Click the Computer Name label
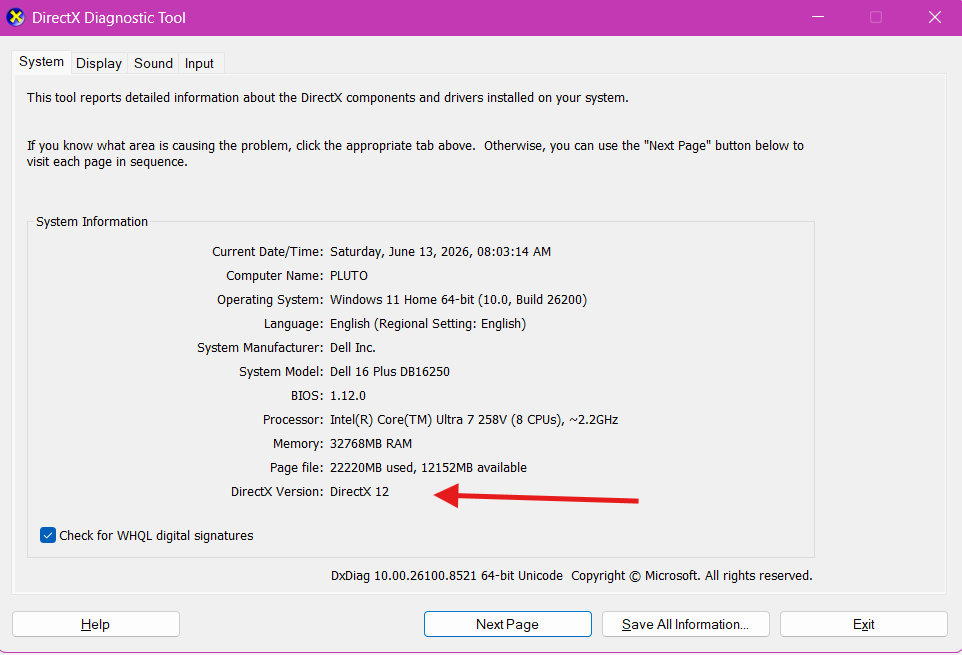Screen dimensions: 962x655 click(274, 276)
